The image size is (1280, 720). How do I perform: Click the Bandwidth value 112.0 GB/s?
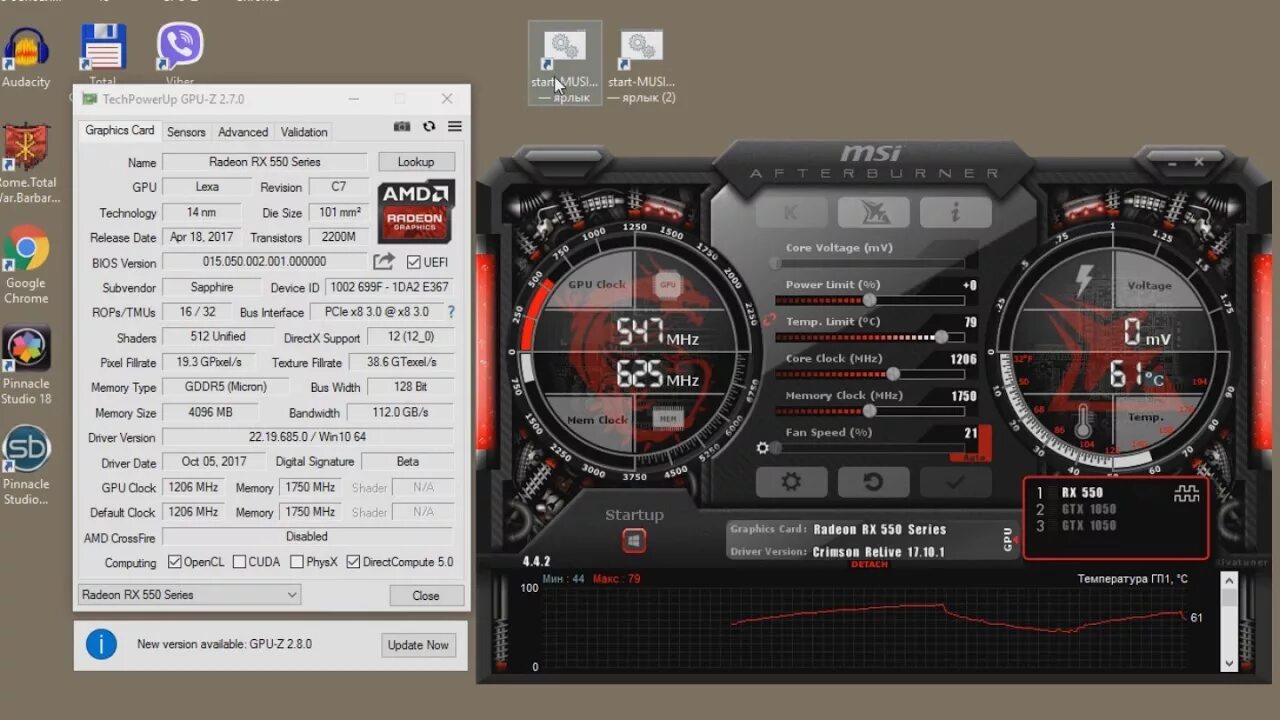(400, 412)
